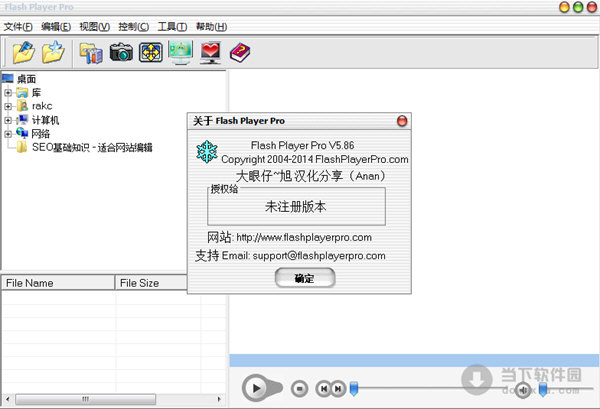The height and width of the screenshot is (409, 600).
Task: Select 桌面 in the folder tree
Action: (26, 79)
